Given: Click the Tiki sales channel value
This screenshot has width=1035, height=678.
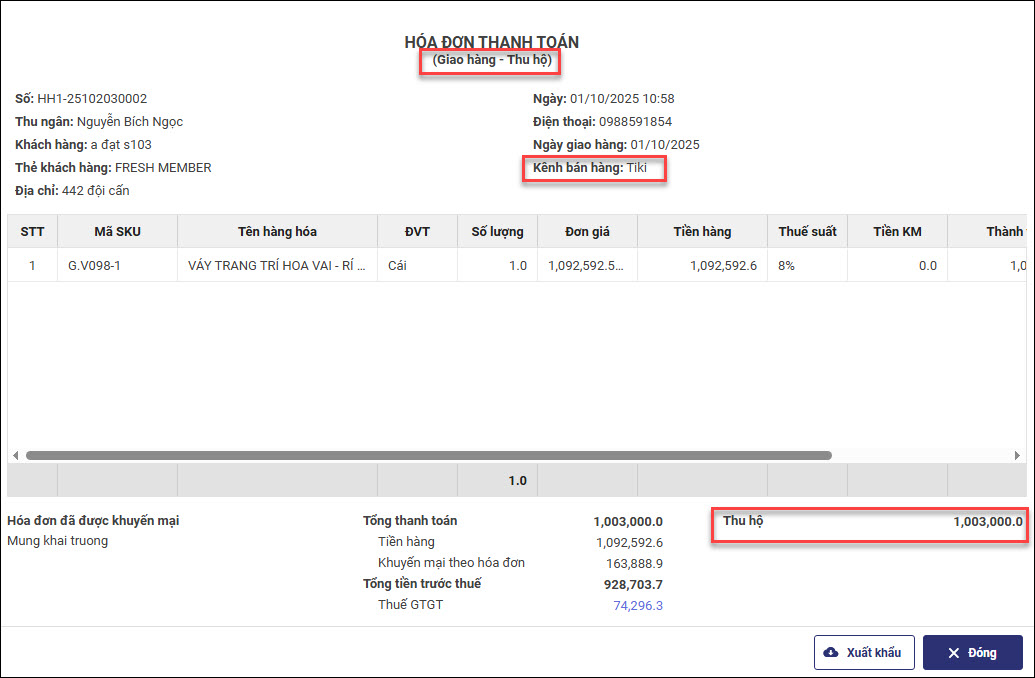Looking at the screenshot, I should pos(637,168).
